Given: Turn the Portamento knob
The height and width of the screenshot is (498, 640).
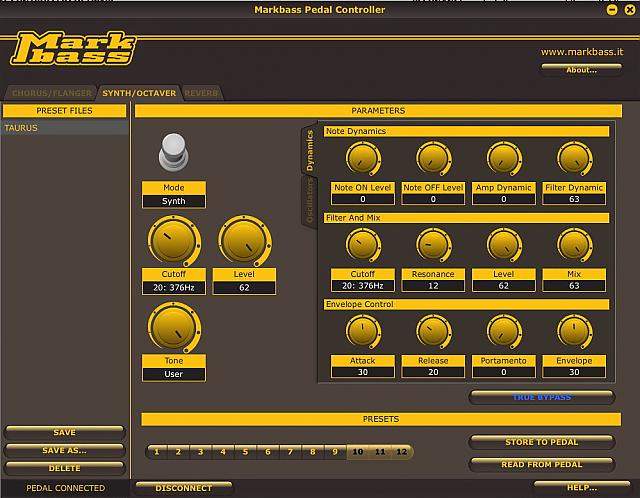Looking at the screenshot, I should click(x=504, y=331).
